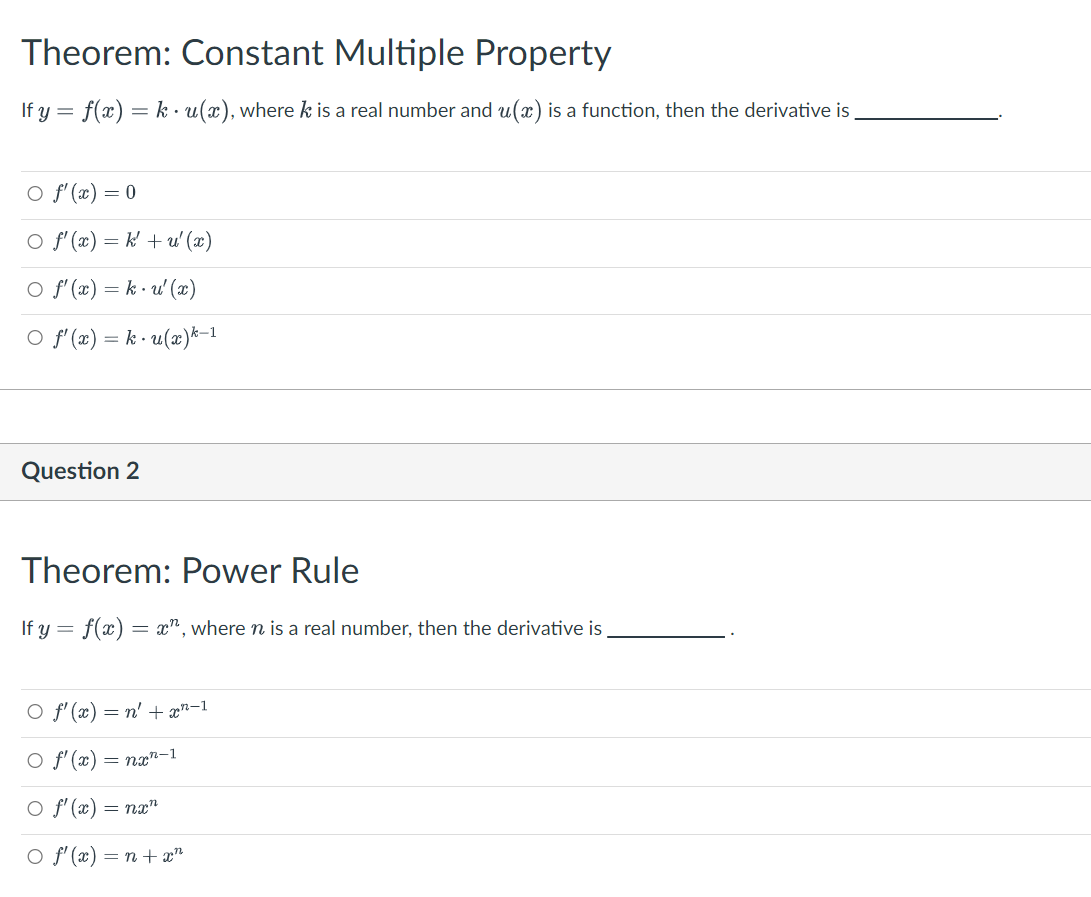Pick the radio for f′(x) = nx^n
The height and width of the screenshot is (897, 1091).
(35, 808)
